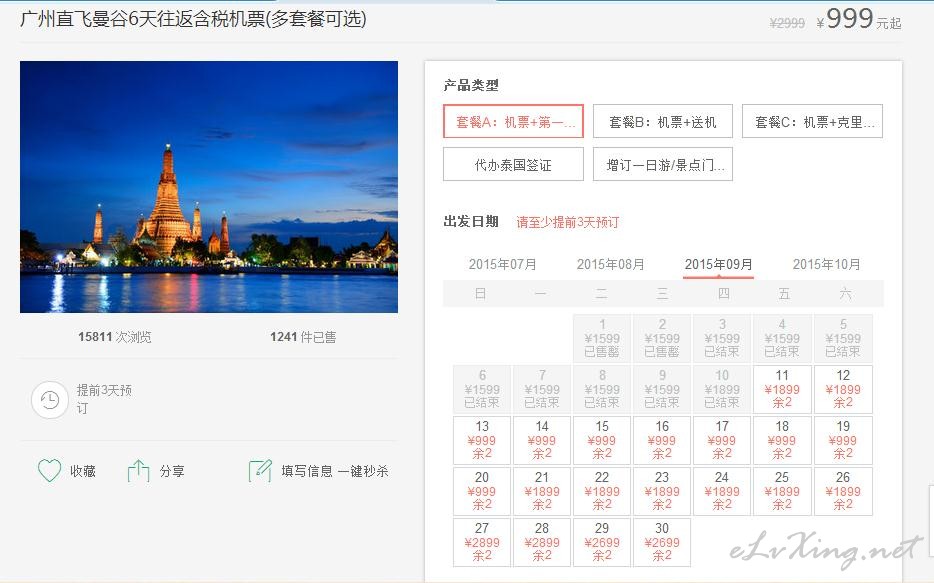Viewport: 934px width, 583px height.
Task: Click ended date September 4
Action: click(x=782, y=338)
